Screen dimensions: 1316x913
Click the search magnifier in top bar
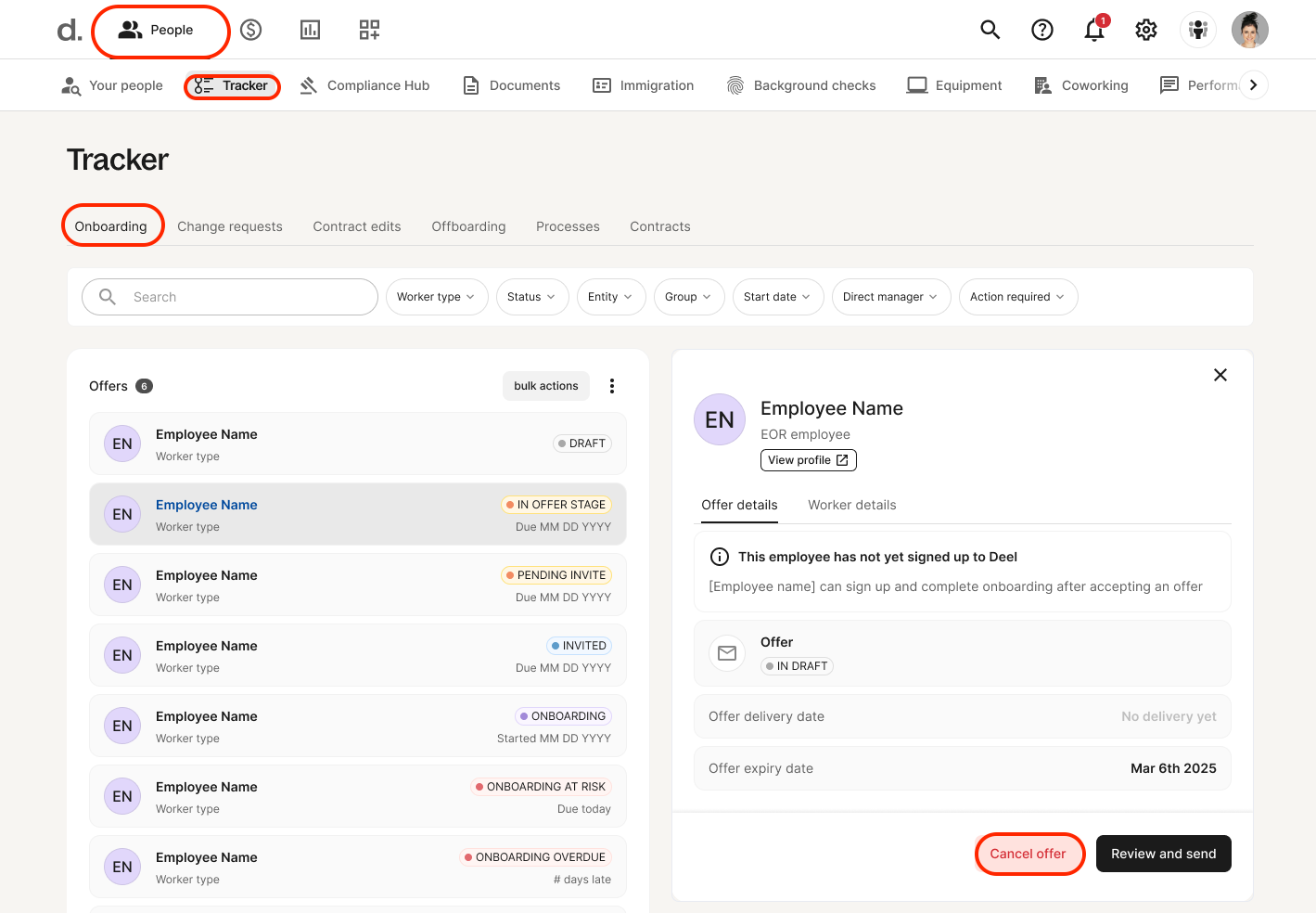[x=990, y=30]
